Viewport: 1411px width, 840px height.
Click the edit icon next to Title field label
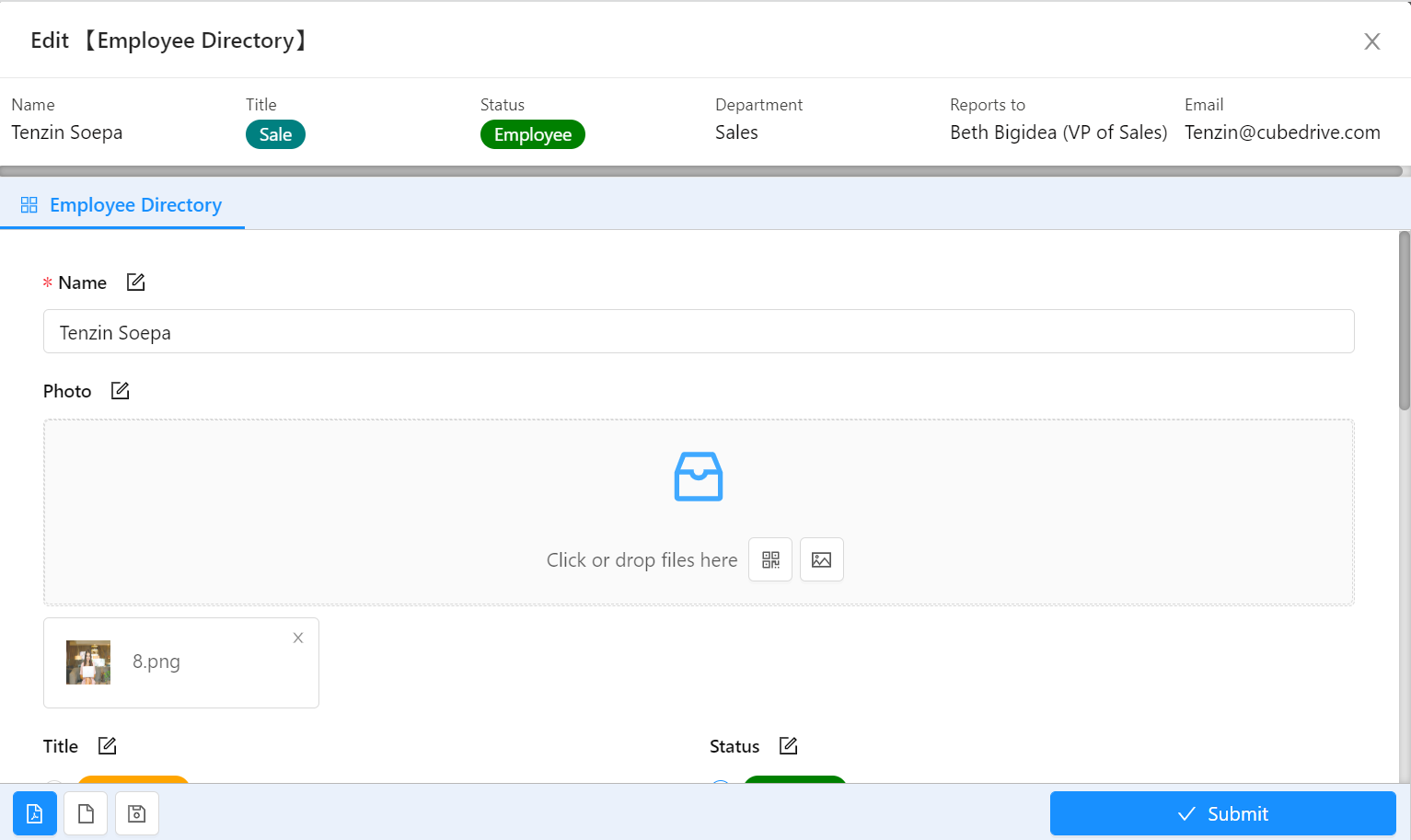[x=108, y=746]
